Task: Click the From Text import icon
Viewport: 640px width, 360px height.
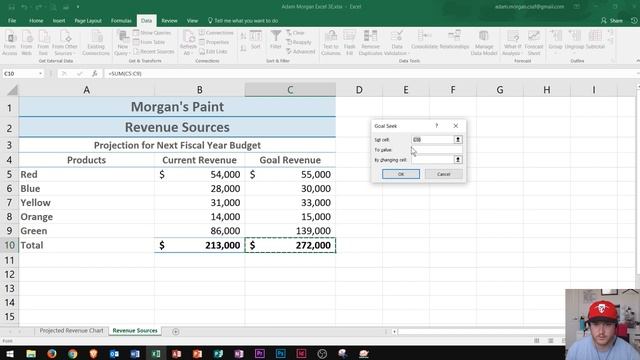Action: (43, 43)
